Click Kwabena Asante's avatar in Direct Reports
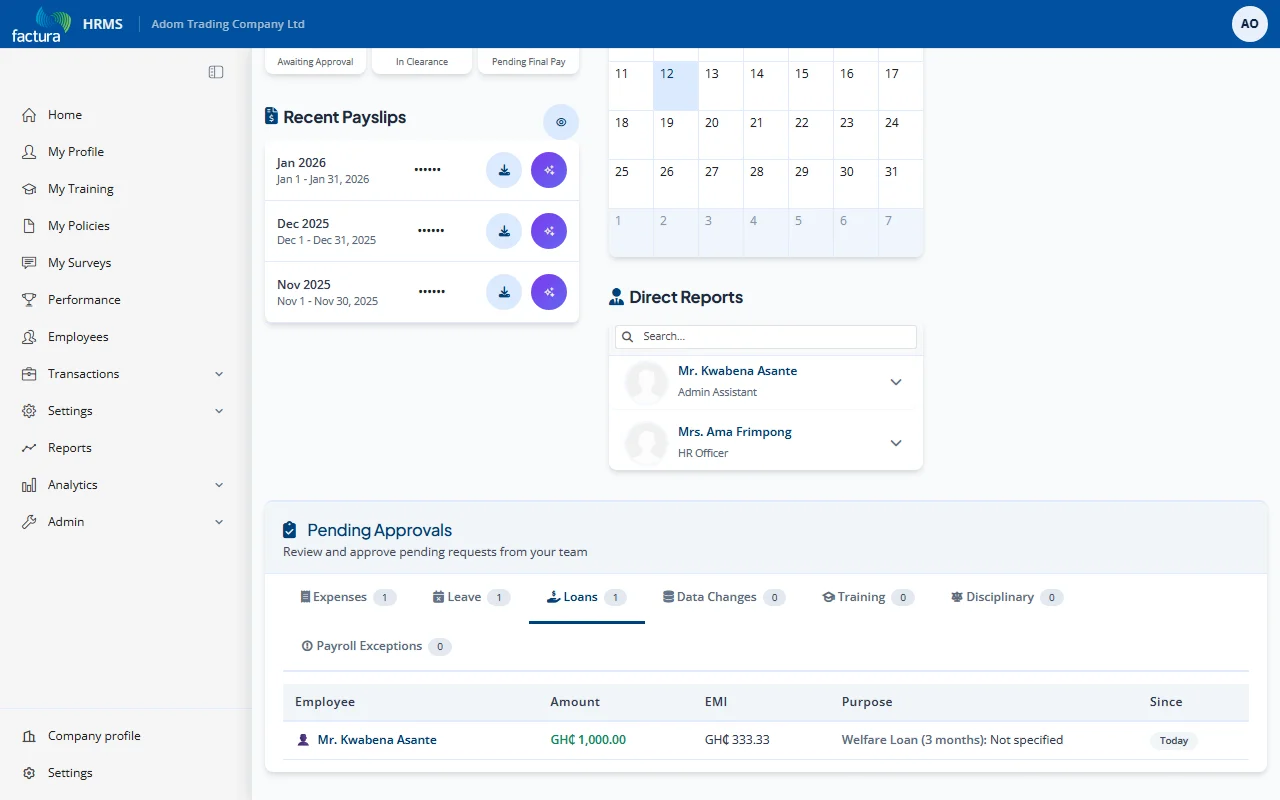Viewport: 1280px width, 800px height. [x=646, y=381]
